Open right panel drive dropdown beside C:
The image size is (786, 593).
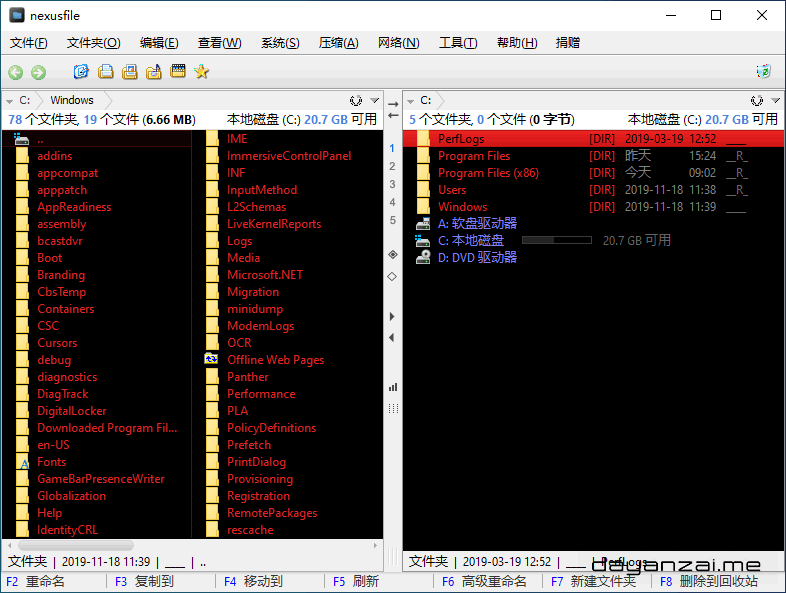pyautogui.click(x=411, y=101)
